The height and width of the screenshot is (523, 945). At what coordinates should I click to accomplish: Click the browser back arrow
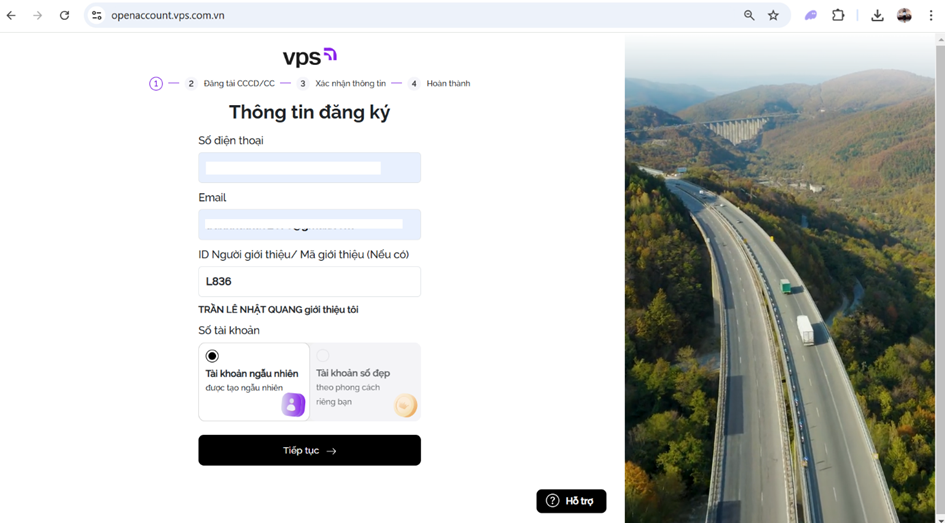[x=11, y=16]
